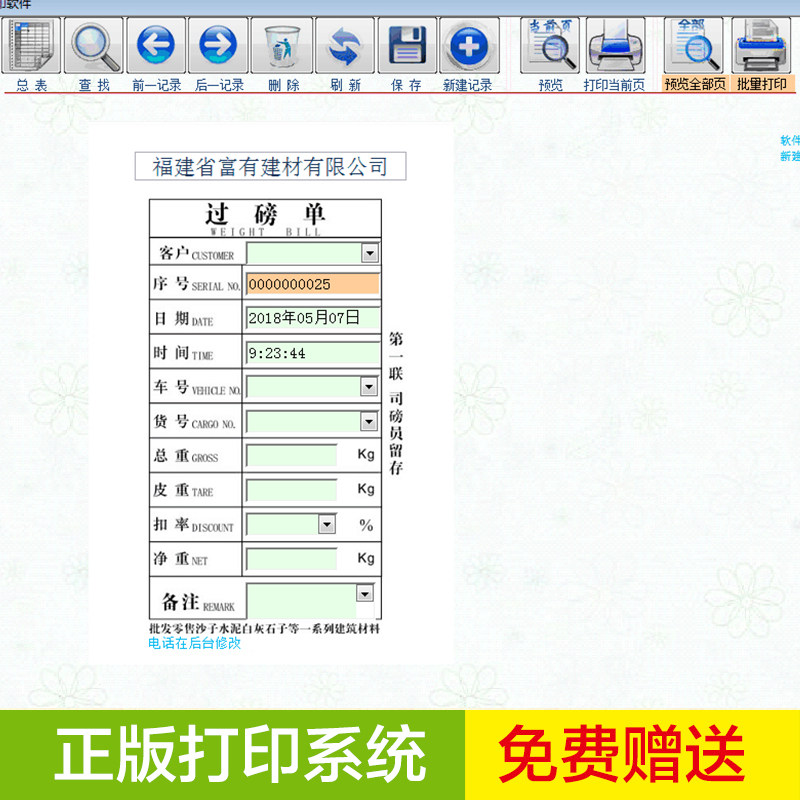Viewport: 800px width, 800px height.
Task: Click the 保存 floppy disk icon
Action: 407,45
